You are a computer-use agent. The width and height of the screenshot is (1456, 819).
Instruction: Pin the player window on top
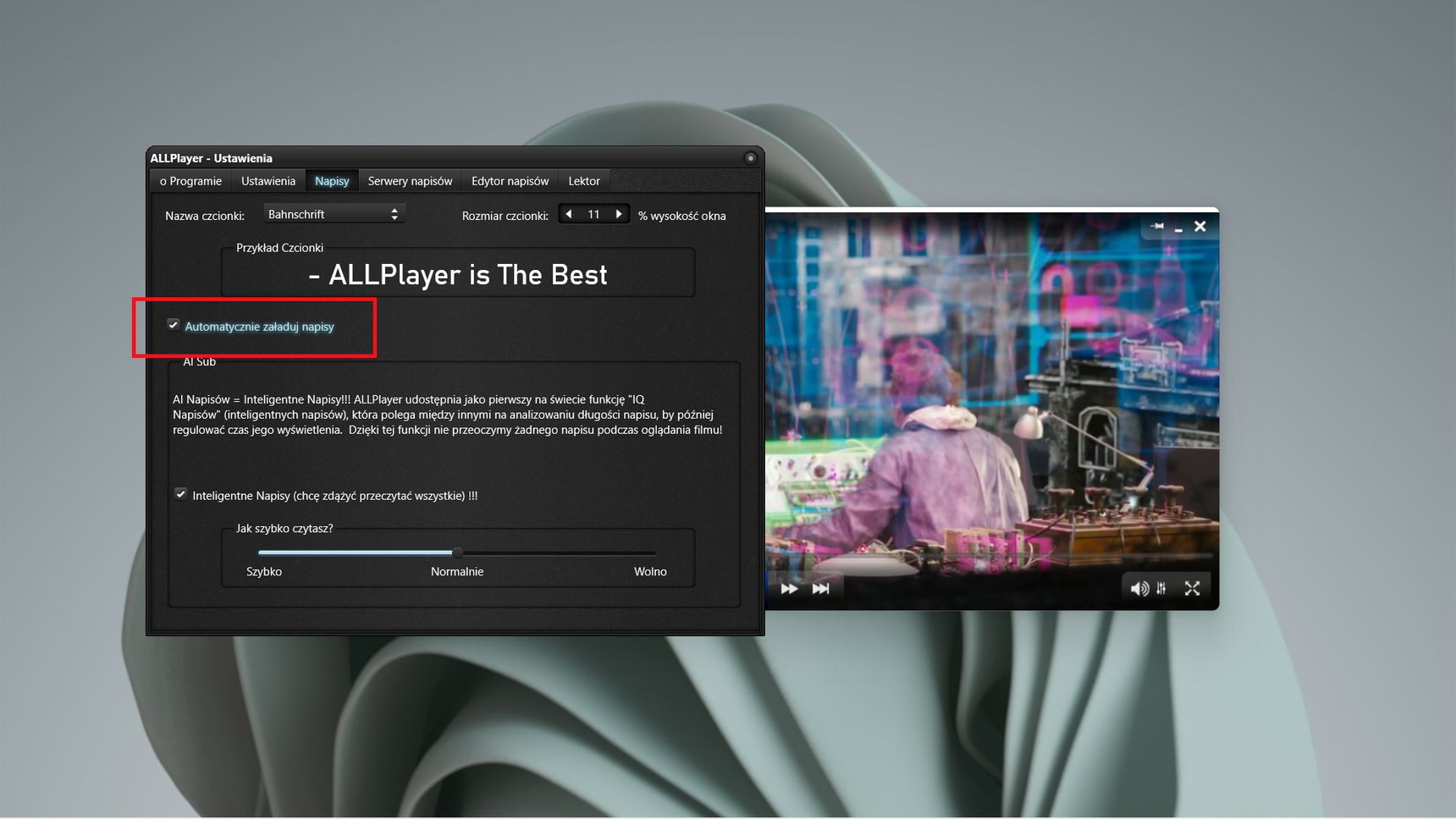click(x=1157, y=226)
